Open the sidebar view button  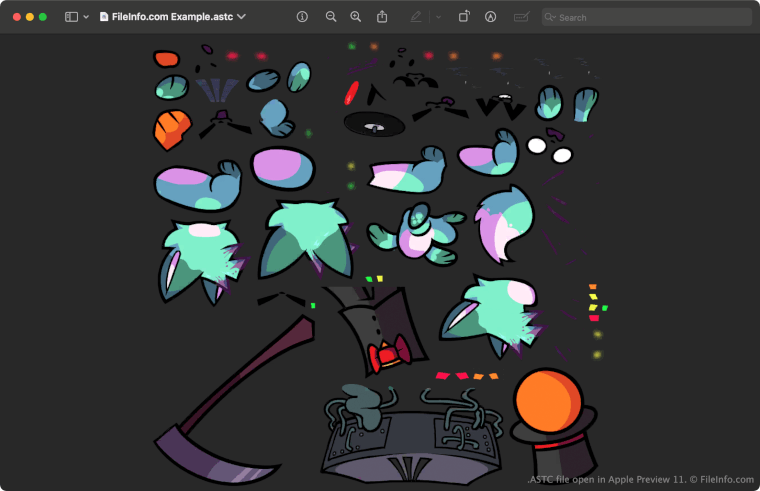[71, 17]
